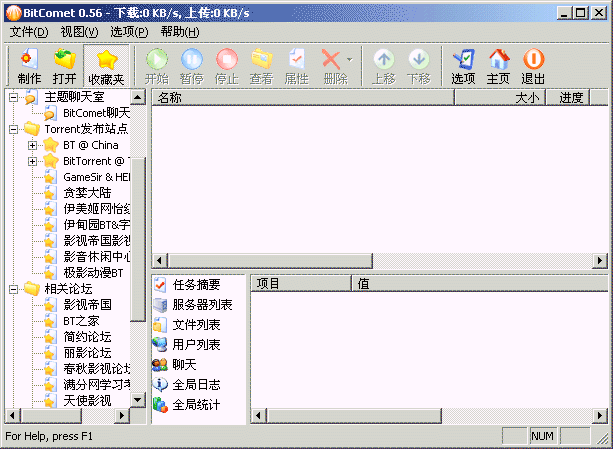Click the 主题聊天室 chat folder icon
Image resolution: width=613 pixels, height=449 pixels.
click(31, 97)
